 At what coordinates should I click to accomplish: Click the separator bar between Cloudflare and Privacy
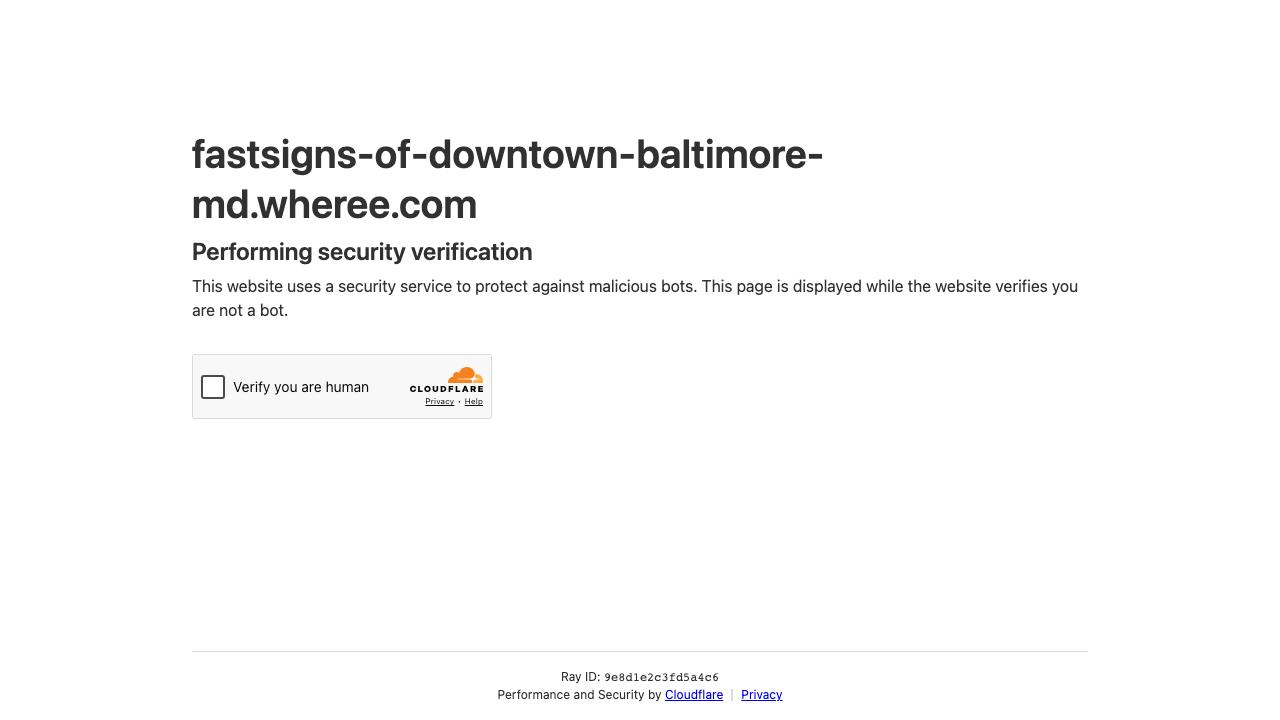click(x=732, y=695)
